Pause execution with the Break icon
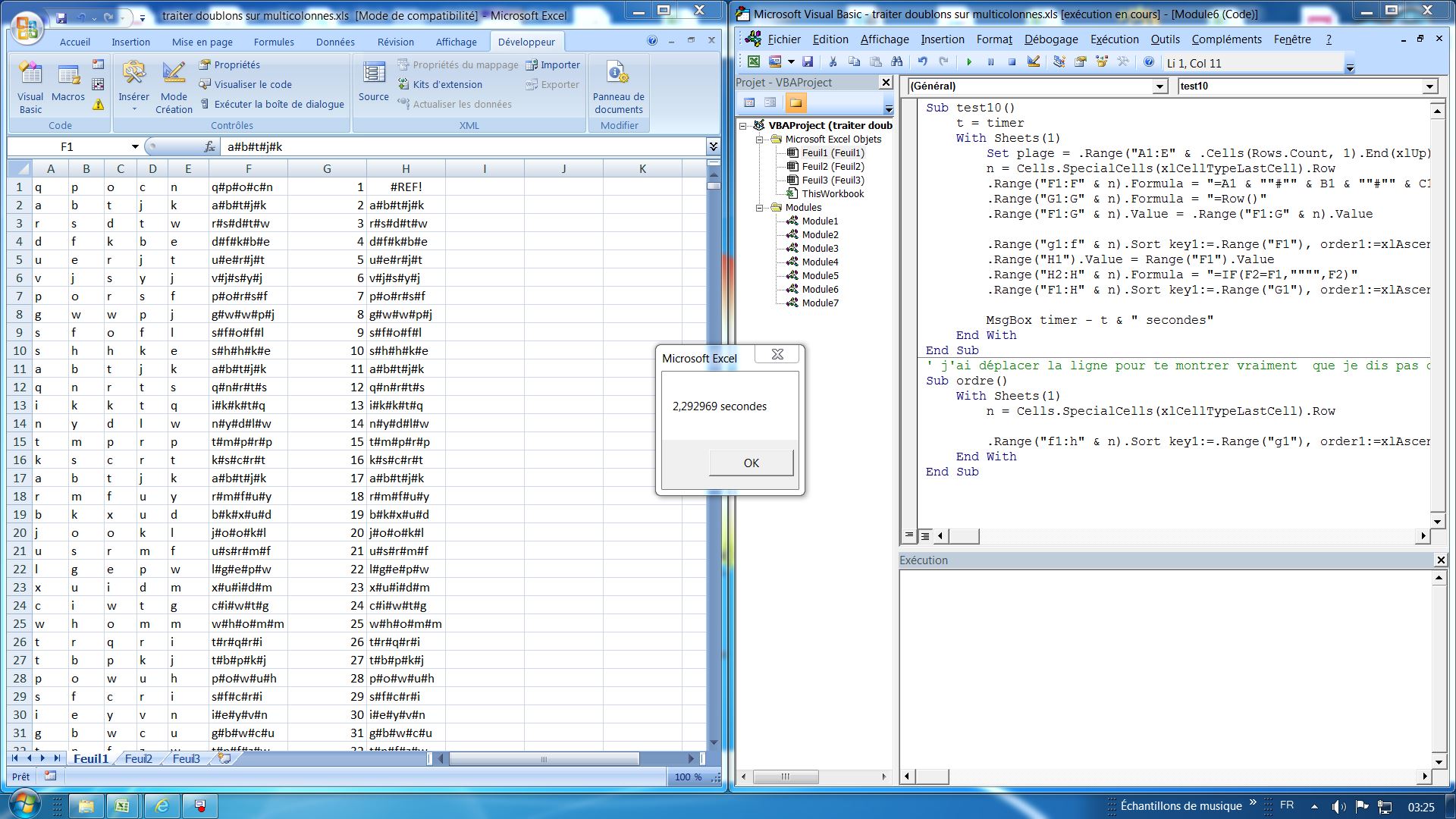The height and width of the screenshot is (819, 1456). tap(990, 62)
